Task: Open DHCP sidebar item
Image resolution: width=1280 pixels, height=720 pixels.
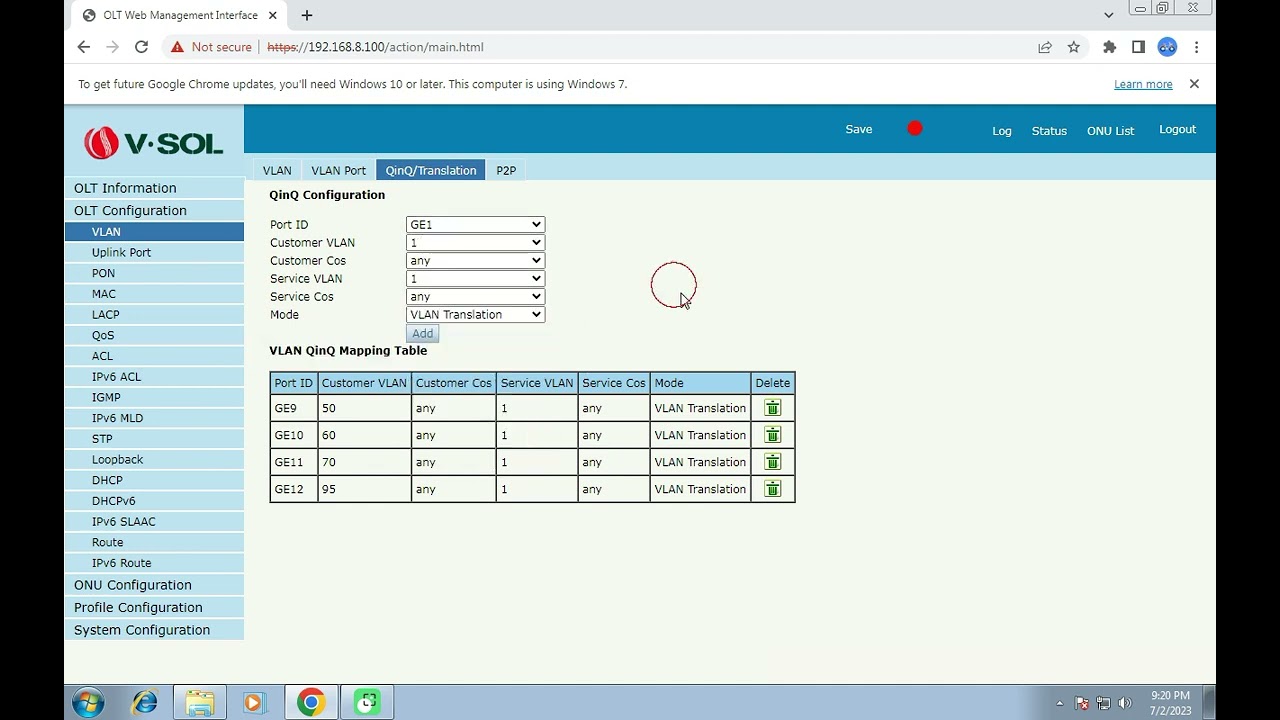Action: (x=154, y=480)
